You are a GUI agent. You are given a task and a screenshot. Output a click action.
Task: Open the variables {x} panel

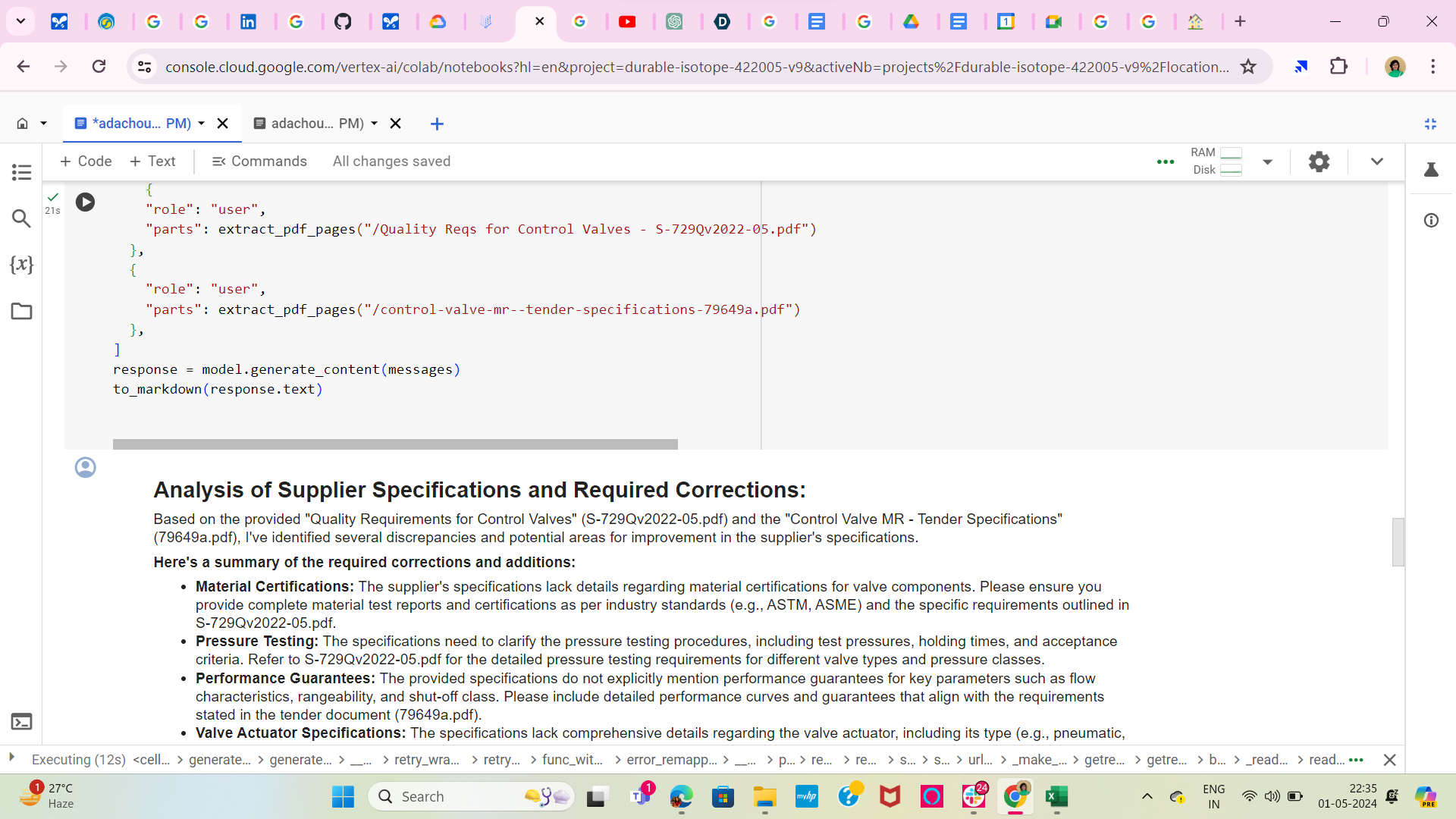coord(21,265)
